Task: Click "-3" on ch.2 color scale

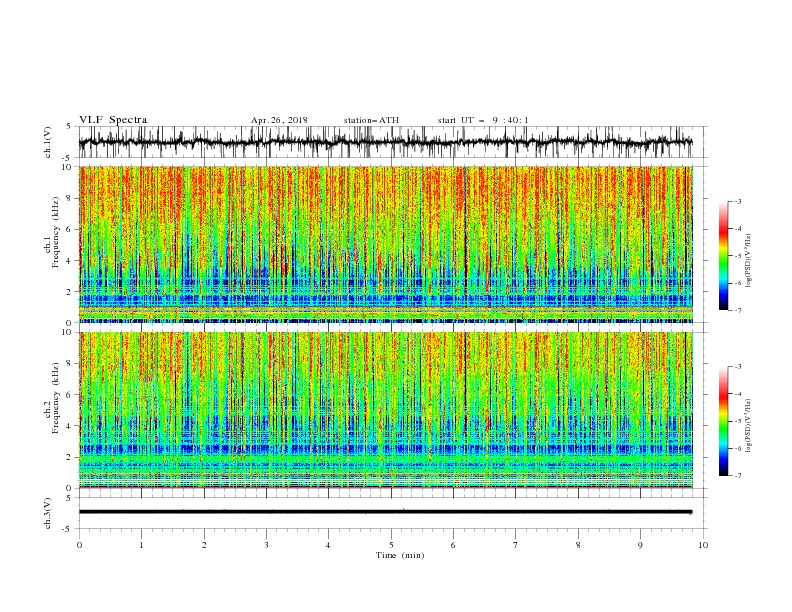Action: [738, 367]
